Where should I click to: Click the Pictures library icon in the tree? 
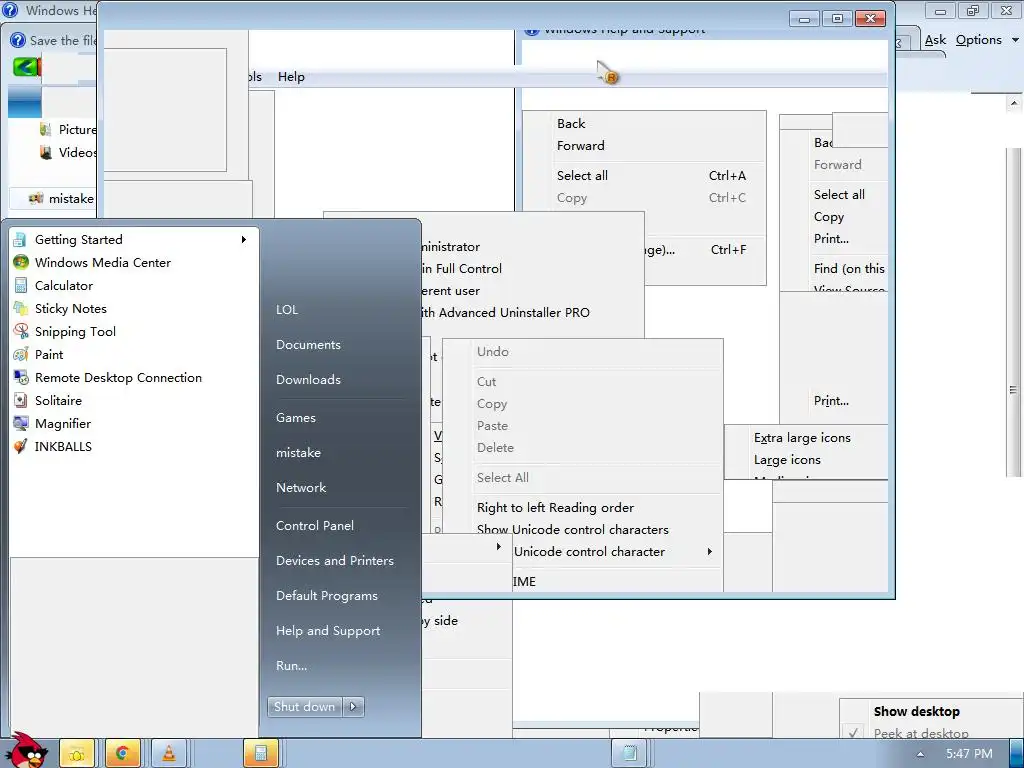(45, 129)
